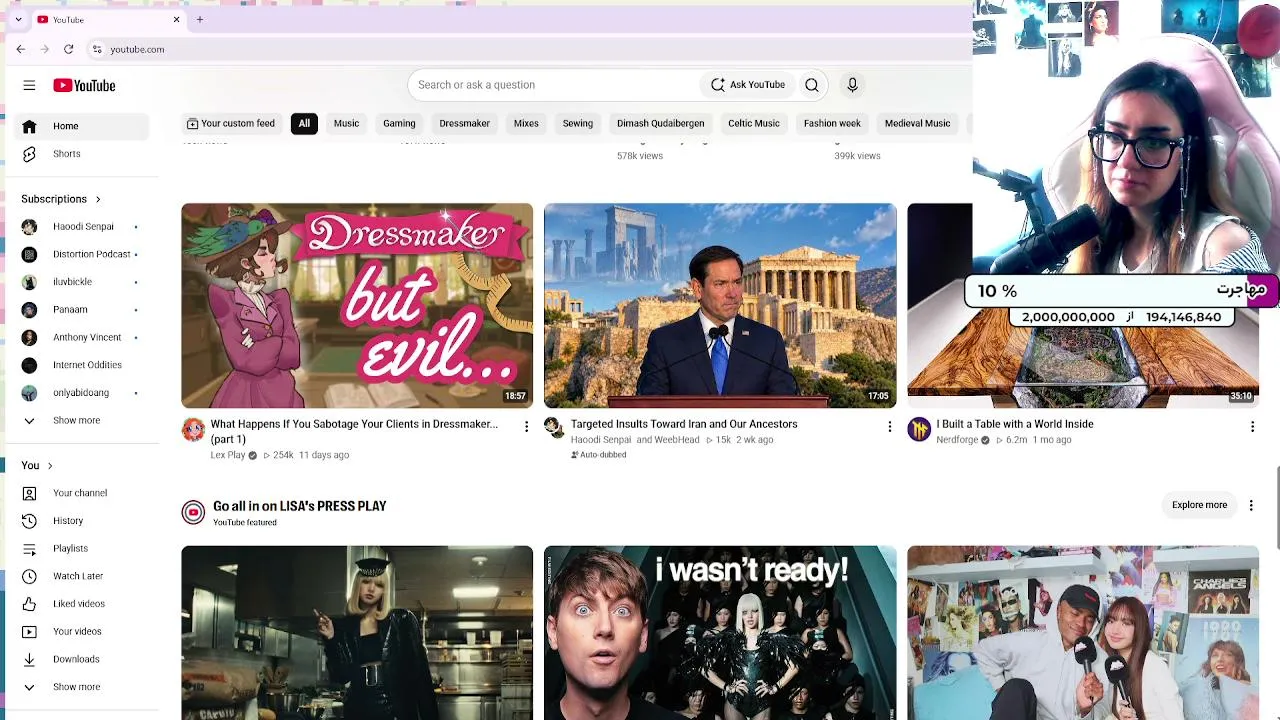Click the search magnifier icon
Viewport: 1280px width, 720px height.
pos(812,85)
